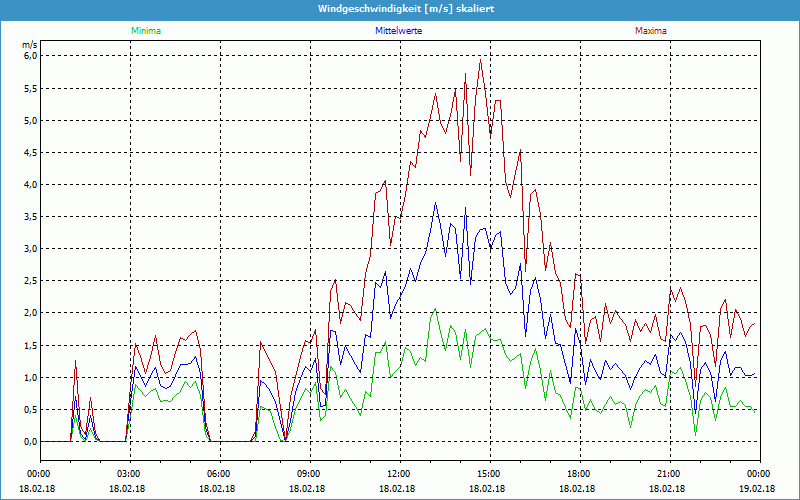Click the 1,5 y-axis value

[31, 346]
